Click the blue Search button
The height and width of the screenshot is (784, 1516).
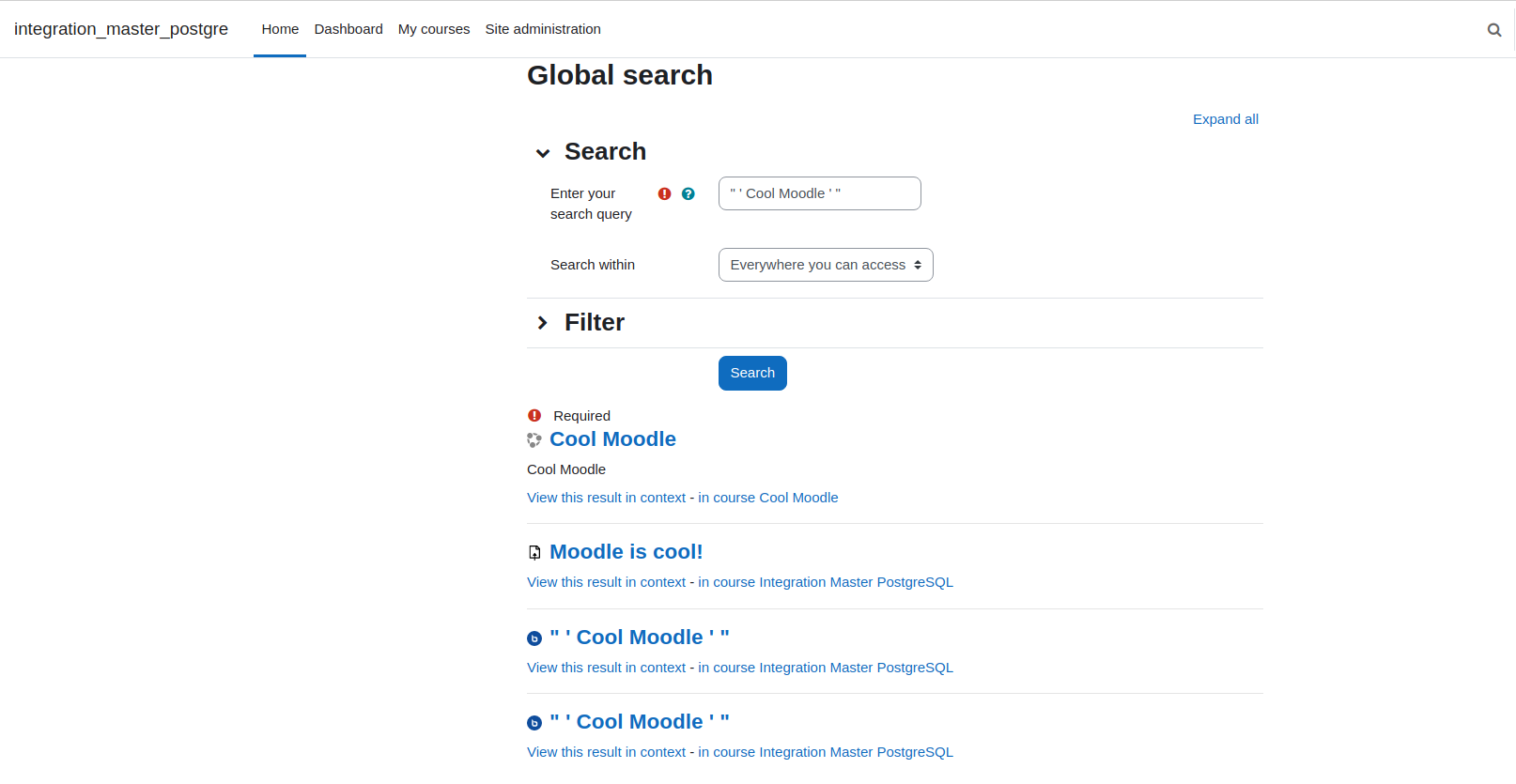coord(752,373)
